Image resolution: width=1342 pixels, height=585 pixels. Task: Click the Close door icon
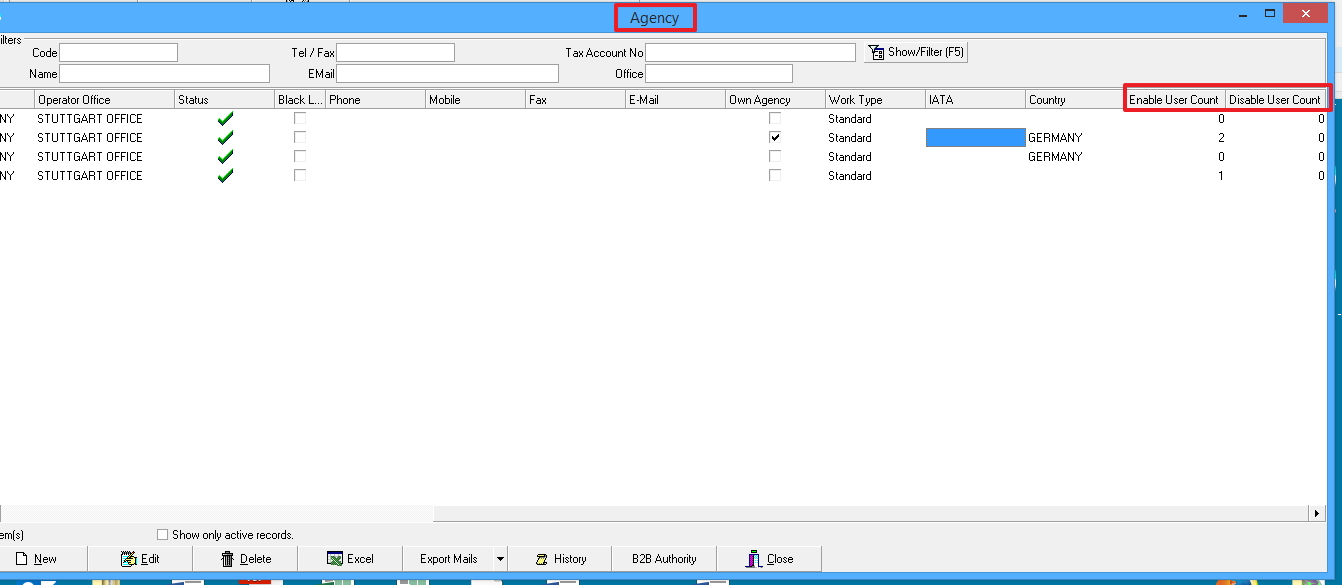[x=754, y=559]
